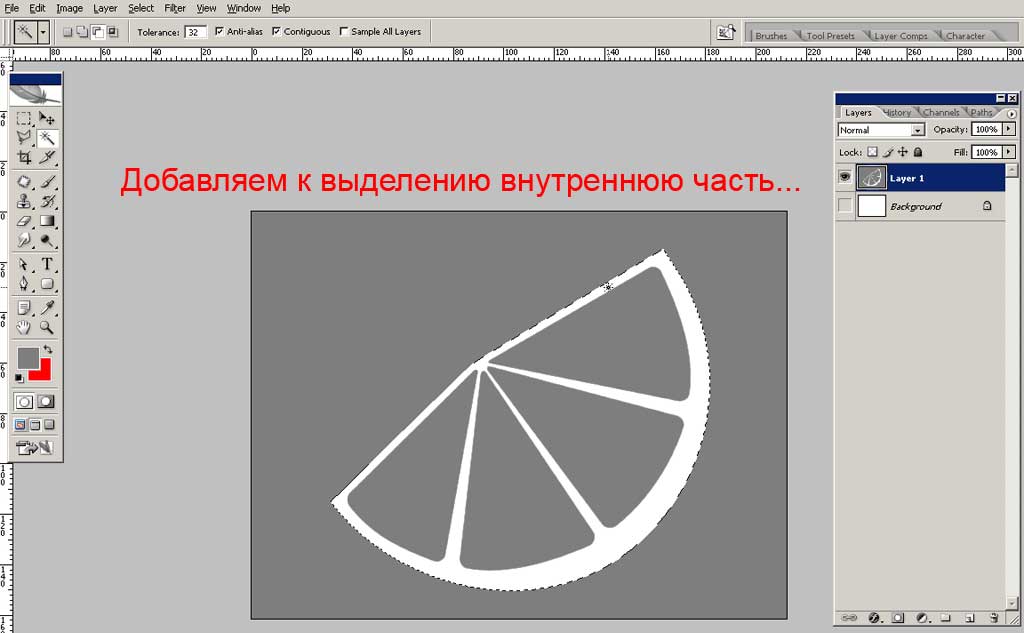
Task: Choose the Hand tool
Action: pyautogui.click(x=24, y=327)
